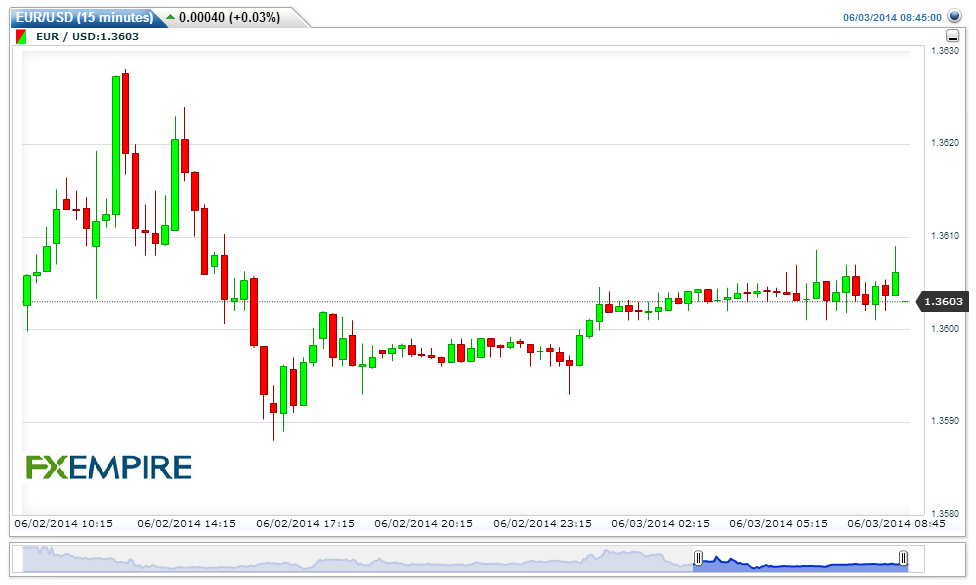Click the 1.3610 price axis label

click(945, 236)
